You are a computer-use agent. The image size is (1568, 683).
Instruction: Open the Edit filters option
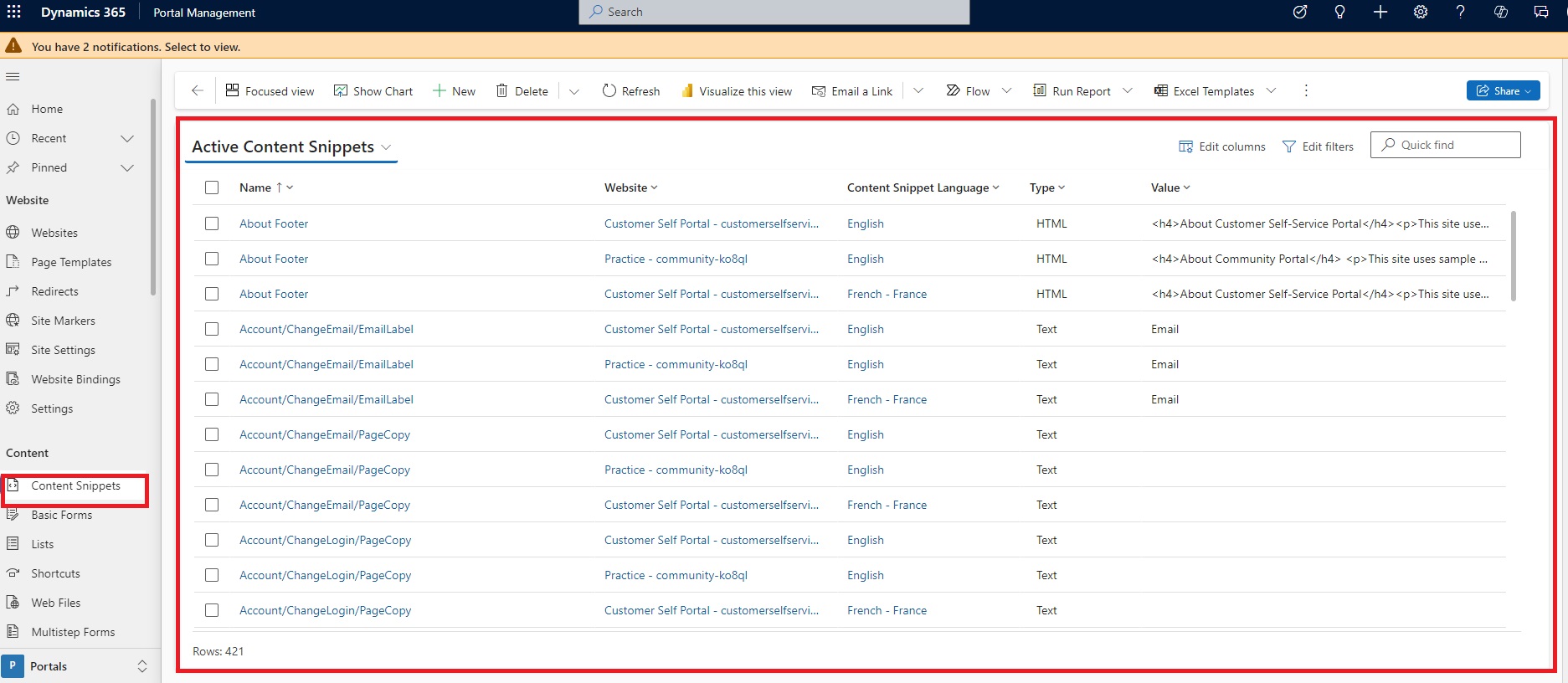click(x=1318, y=146)
